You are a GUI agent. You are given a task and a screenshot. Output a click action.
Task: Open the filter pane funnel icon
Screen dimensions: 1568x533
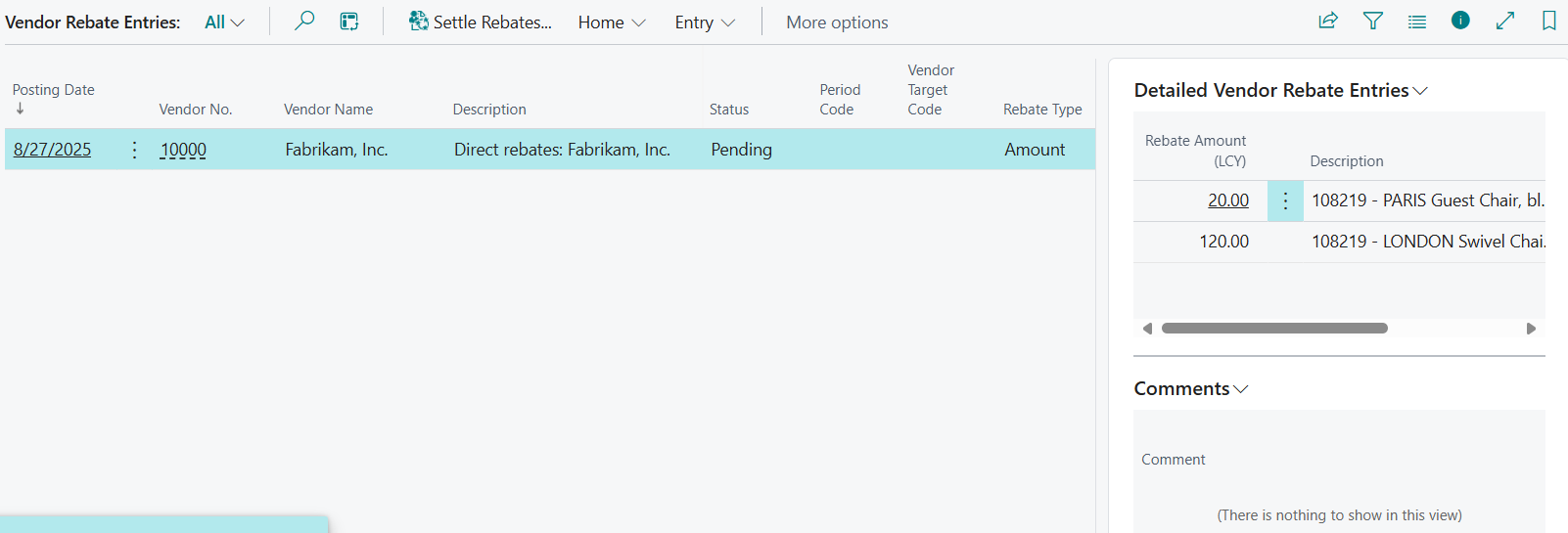pyautogui.click(x=1373, y=21)
